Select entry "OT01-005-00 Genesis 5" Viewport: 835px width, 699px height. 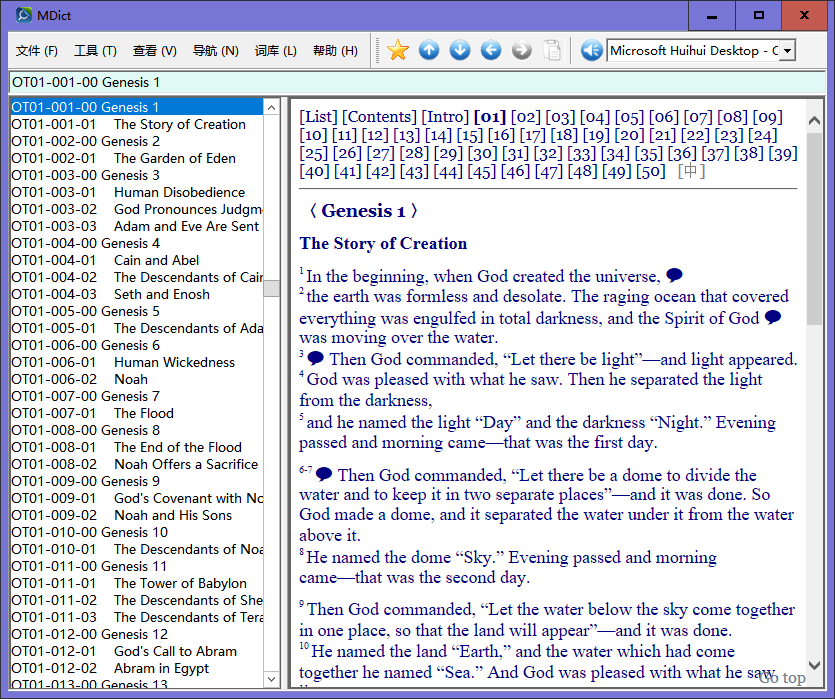(x=137, y=311)
